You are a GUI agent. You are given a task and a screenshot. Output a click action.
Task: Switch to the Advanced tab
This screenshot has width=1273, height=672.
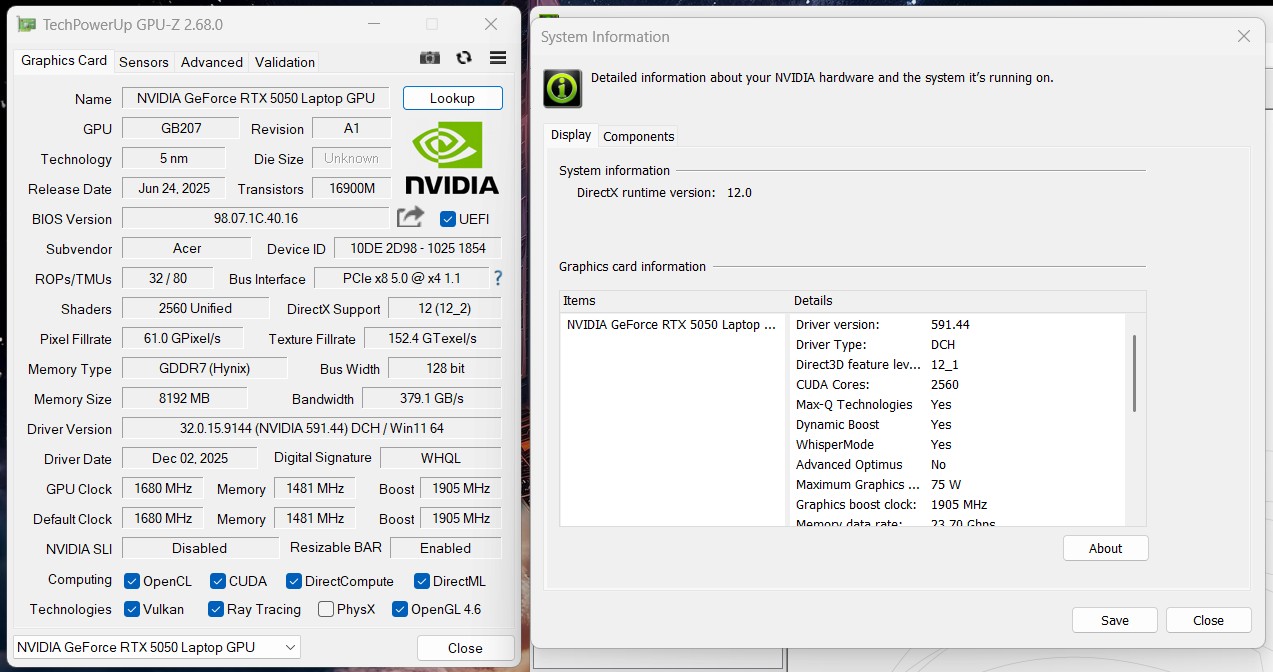211,61
